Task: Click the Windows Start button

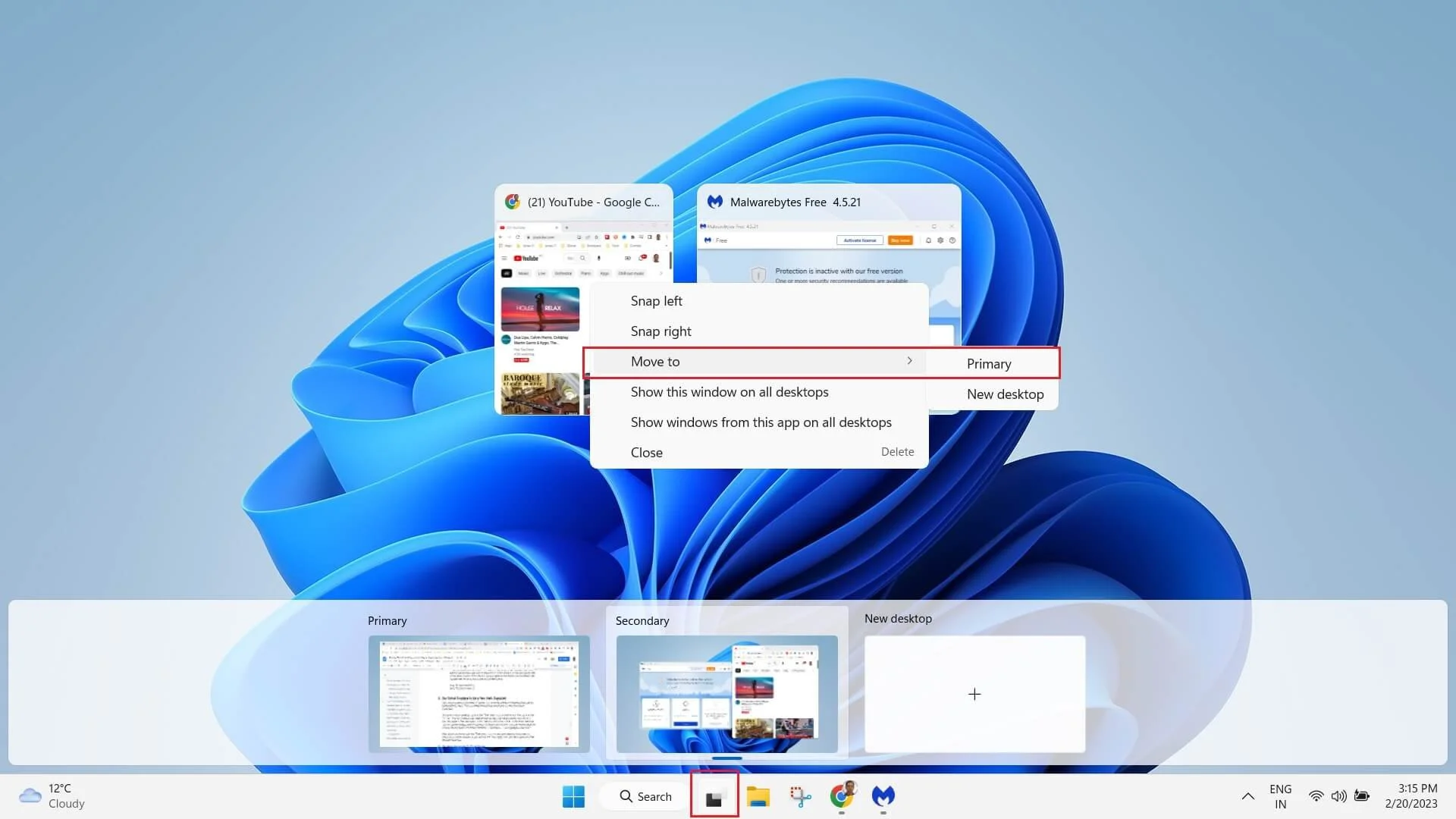Action: (573, 796)
